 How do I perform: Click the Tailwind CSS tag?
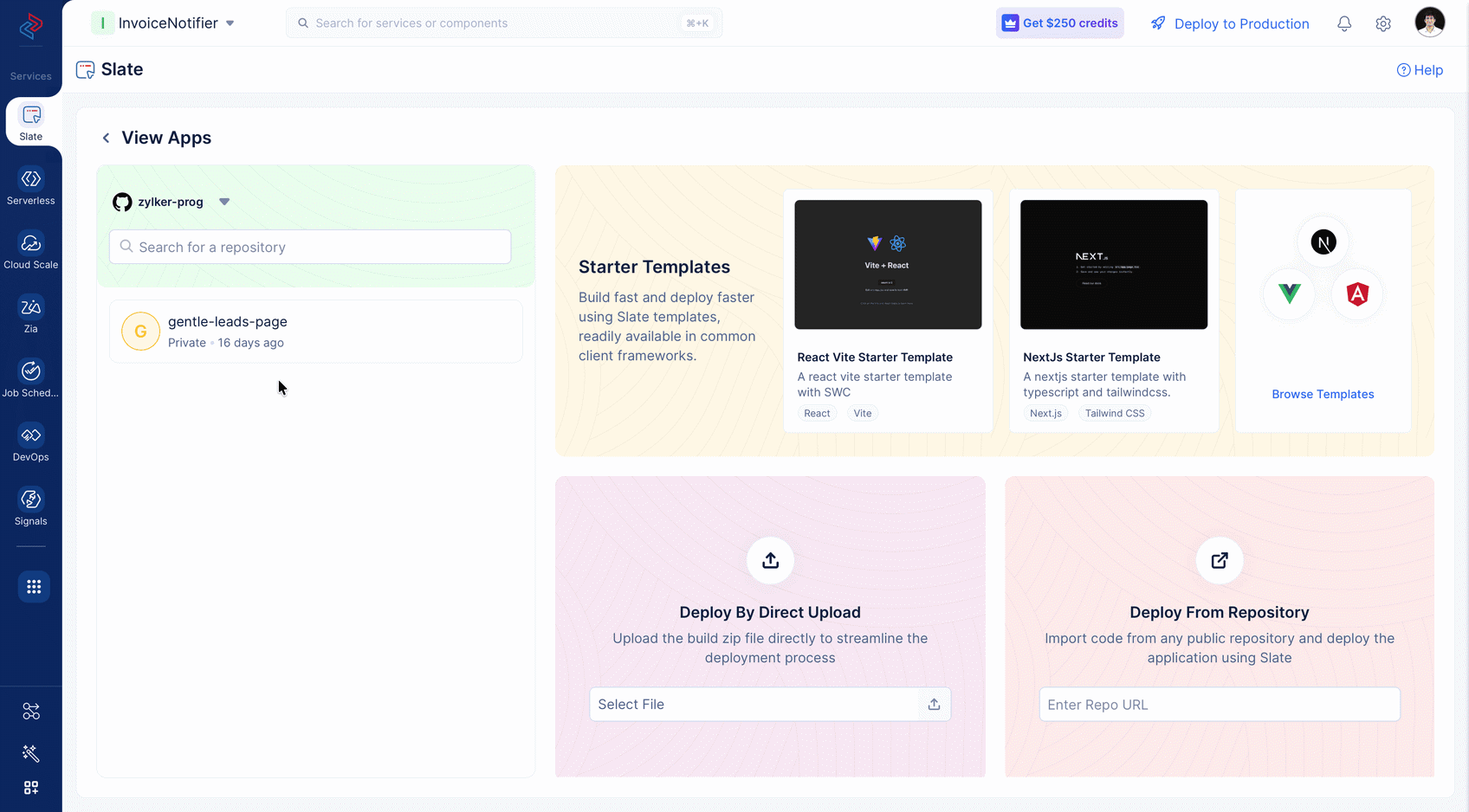1115,414
